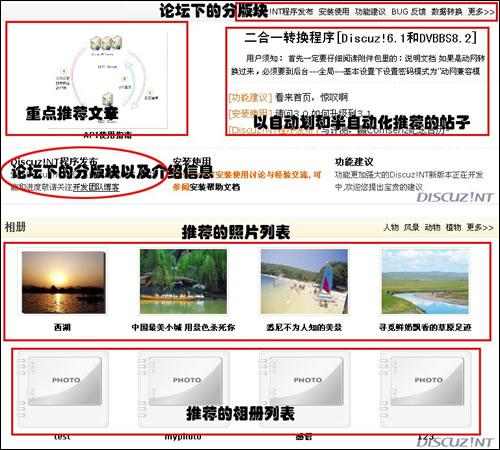Click the caption 中国最美小城 用景色杀死你
500x450 pixels.
click(x=183, y=327)
